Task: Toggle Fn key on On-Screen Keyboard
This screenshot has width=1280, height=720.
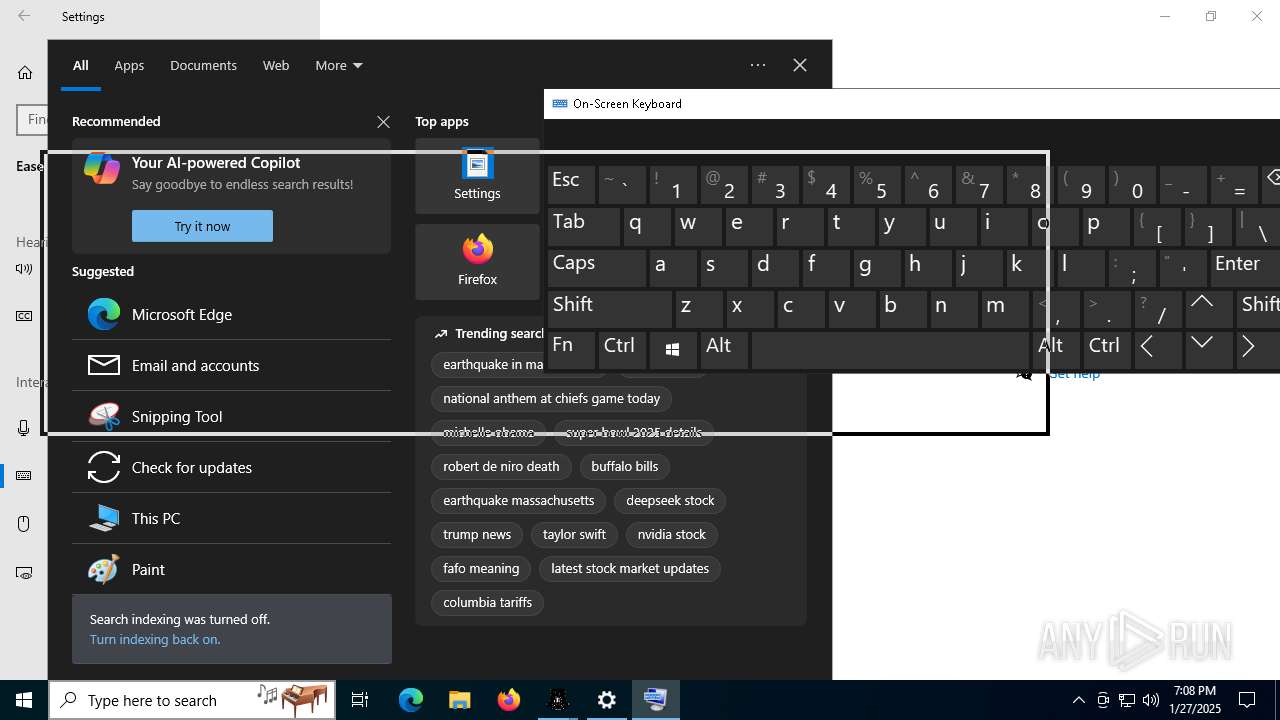Action: click(x=571, y=350)
